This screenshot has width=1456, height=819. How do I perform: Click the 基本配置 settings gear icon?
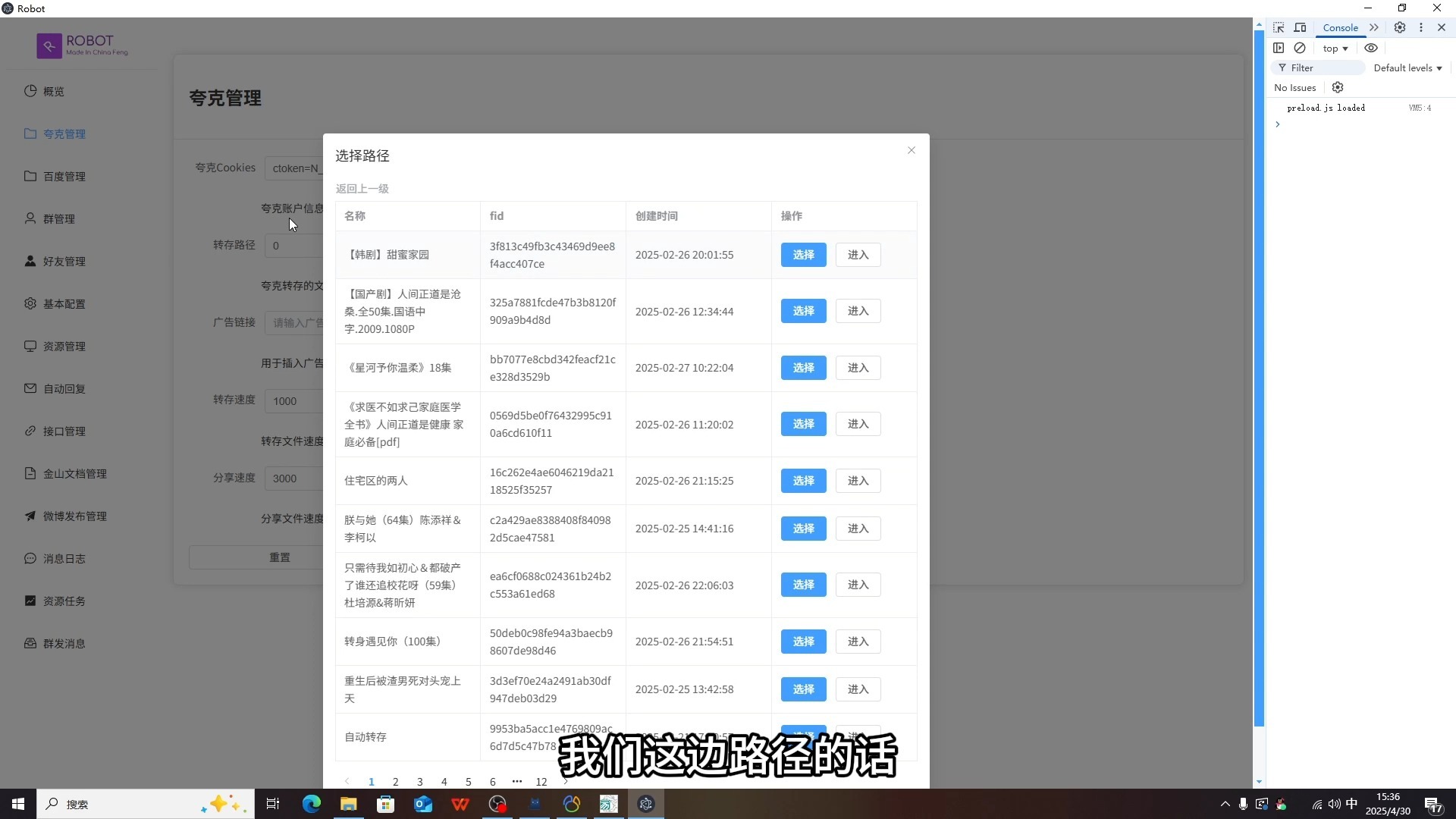point(30,303)
